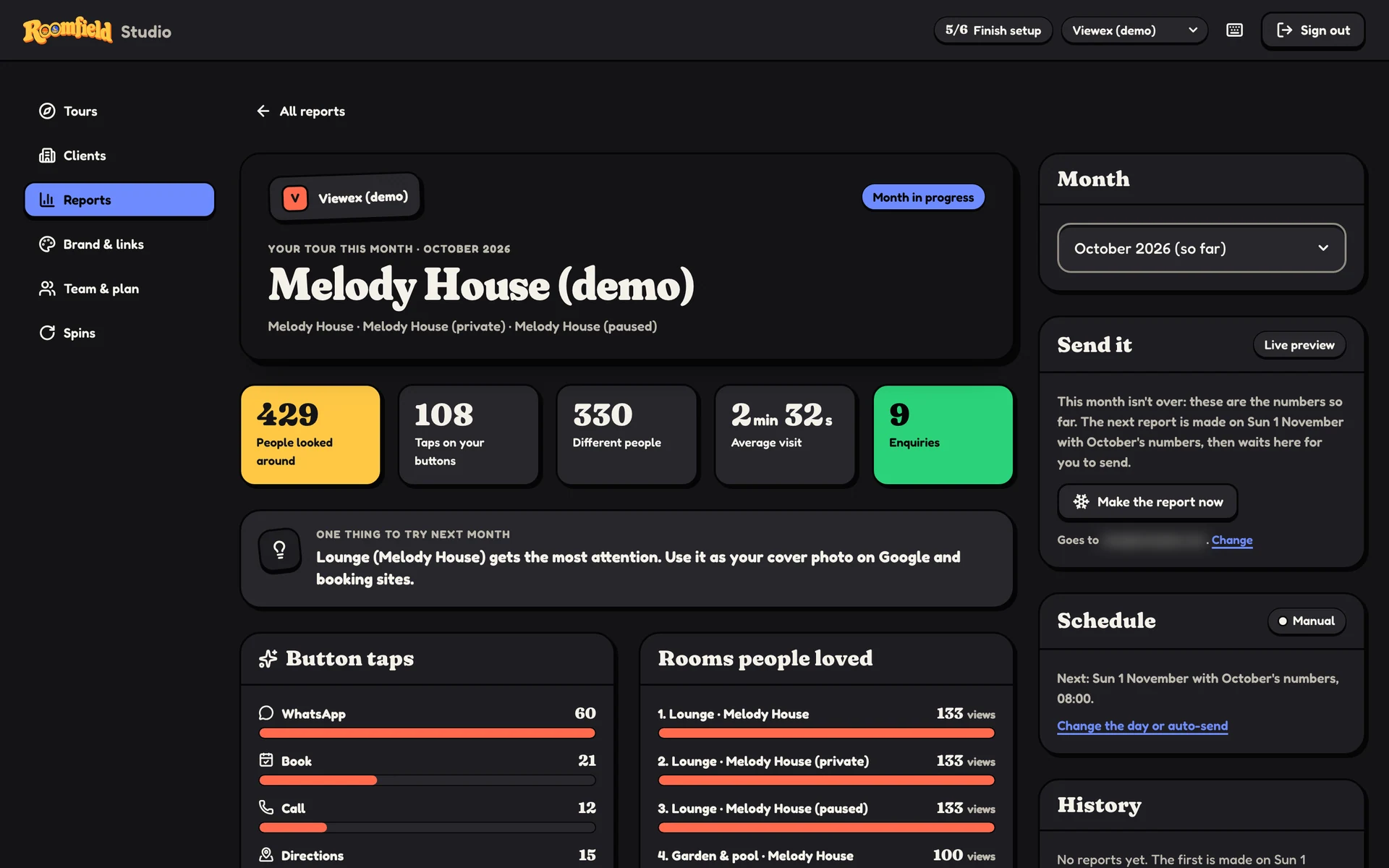Open the October 2026 (so far) month selector
This screenshot has height=868, width=1389.
(1201, 248)
